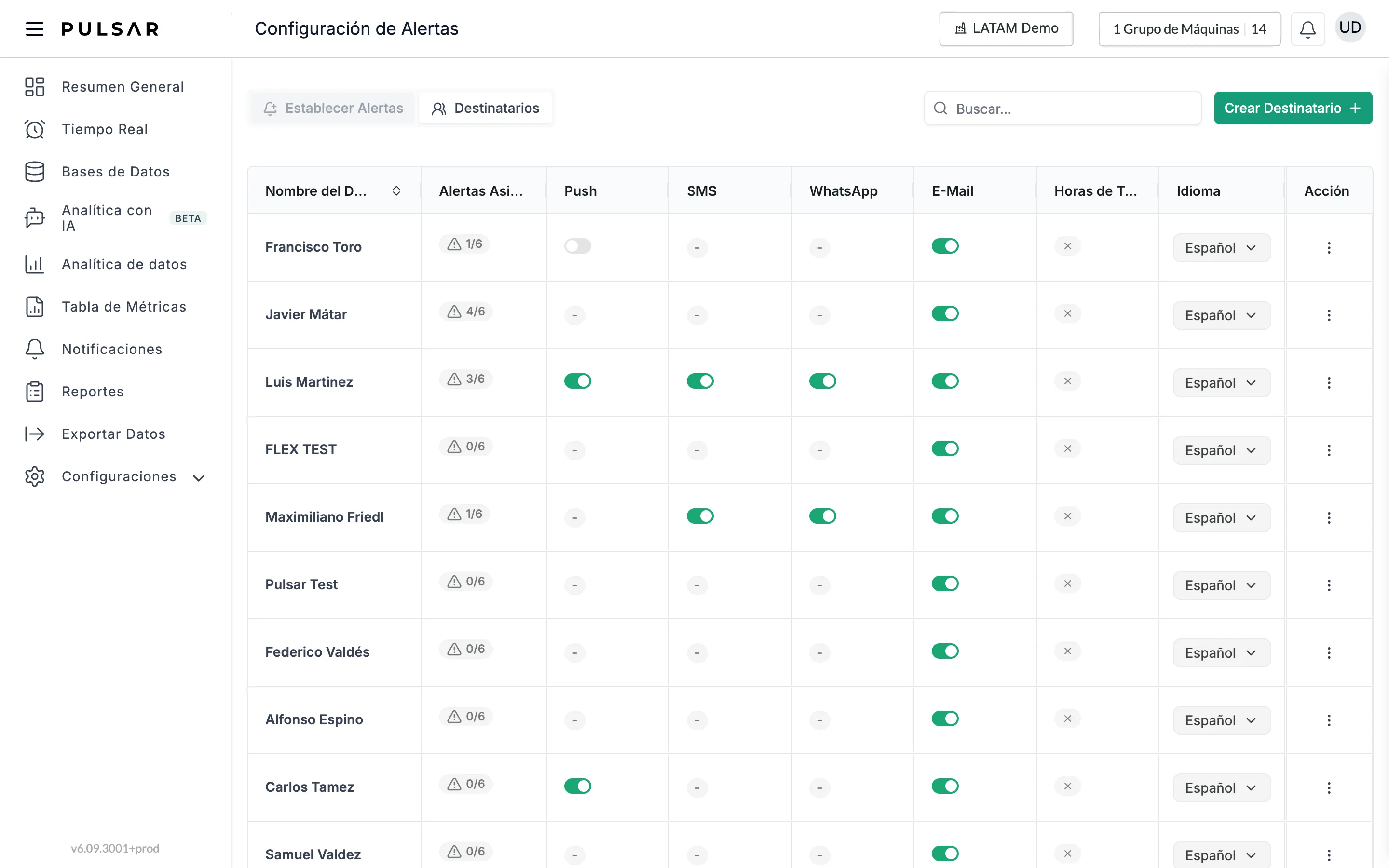The height and width of the screenshot is (868, 1389).
Task: Sort by the Nombre del D... column arrows
Action: (x=396, y=190)
